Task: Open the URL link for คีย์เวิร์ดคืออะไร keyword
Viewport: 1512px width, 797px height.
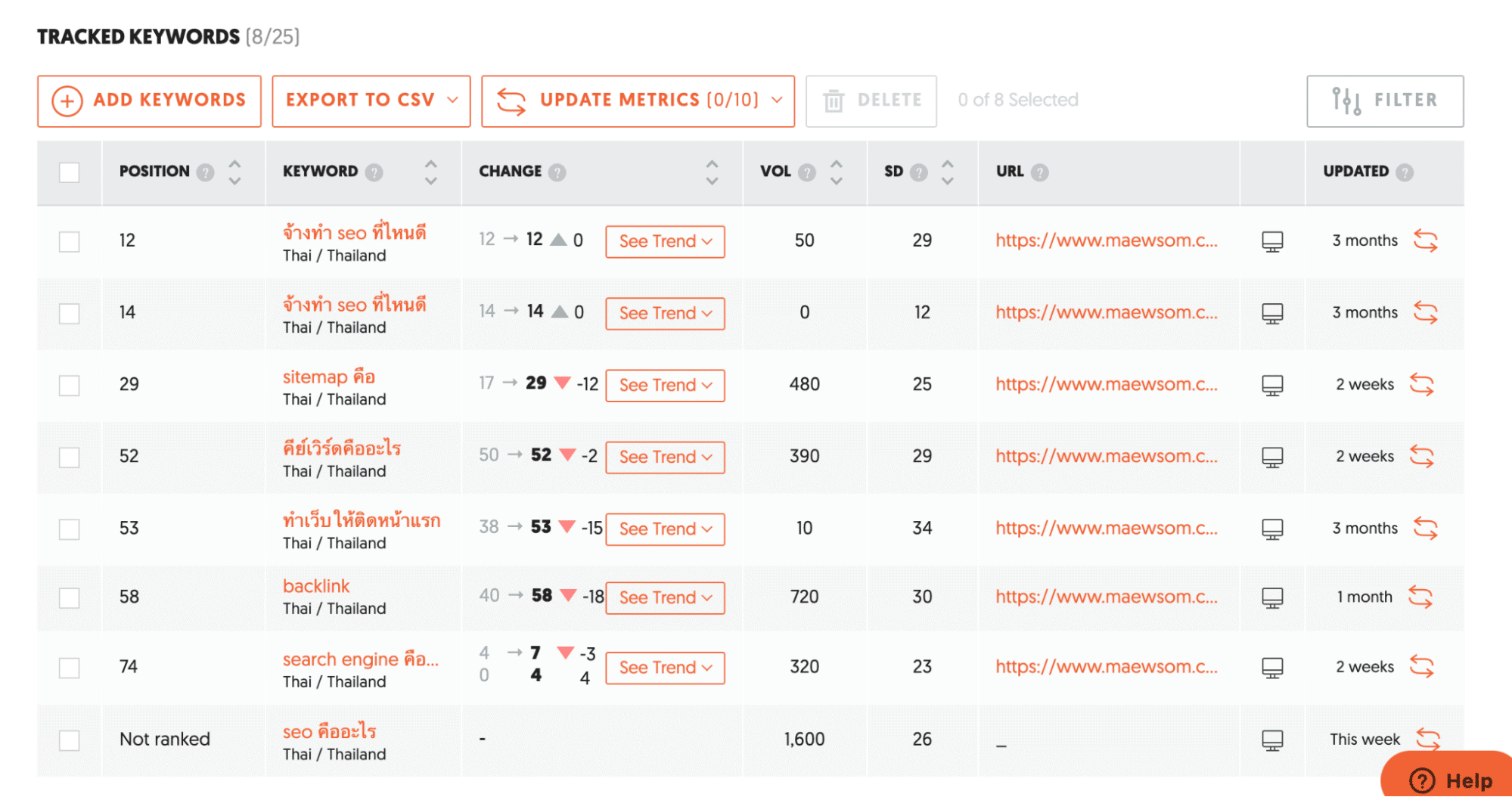Action: pyautogui.click(x=1107, y=456)
